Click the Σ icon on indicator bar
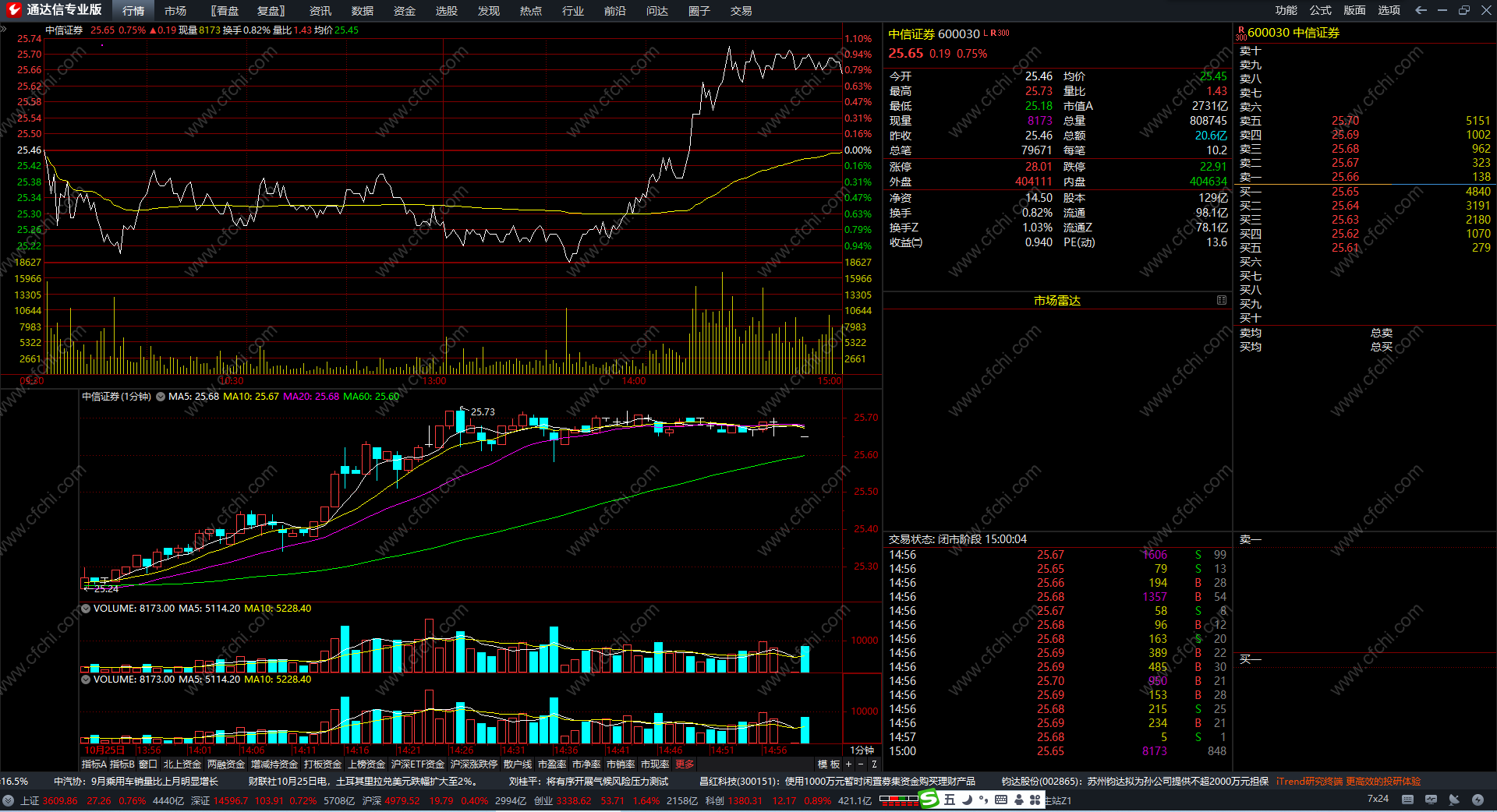This screenshot has height=812, width=1497. coord(874,764)
